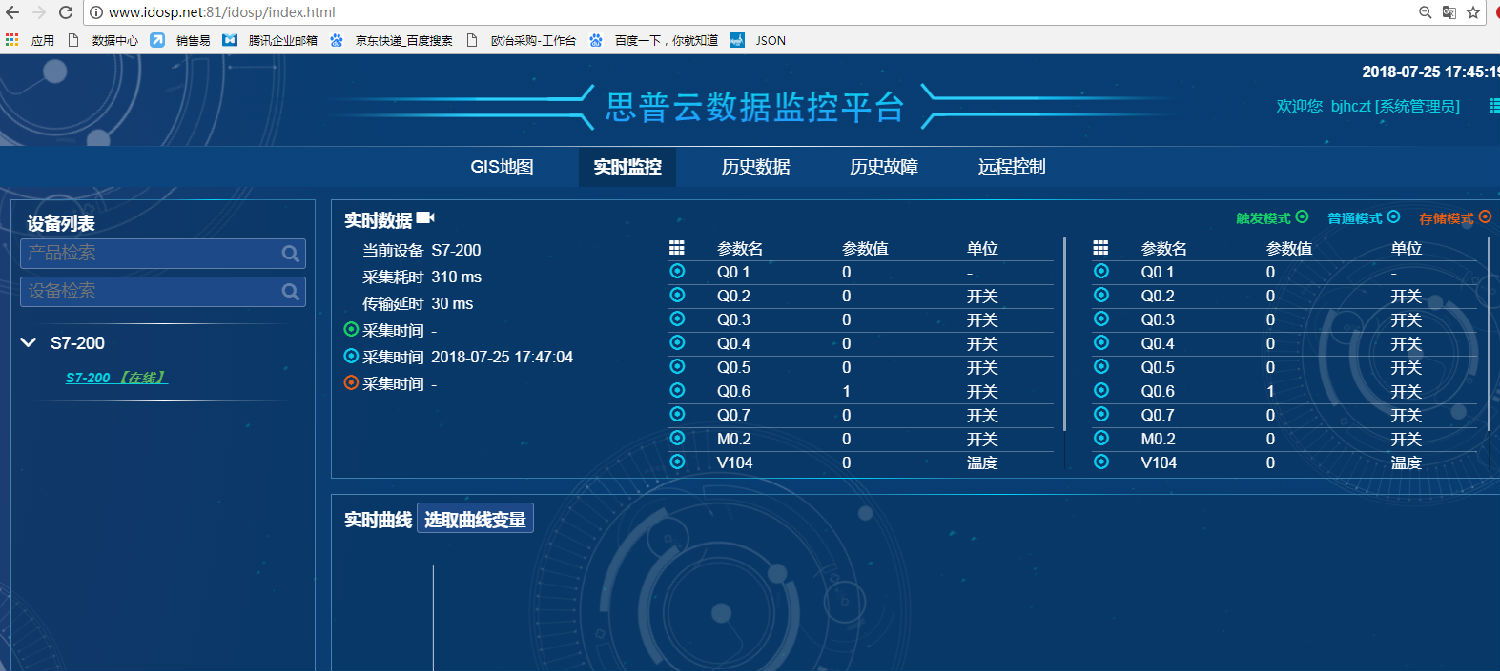Click the list icon right of 系统管理员
Screen dimensions: 1500x671
click(x=1492, y=105)
